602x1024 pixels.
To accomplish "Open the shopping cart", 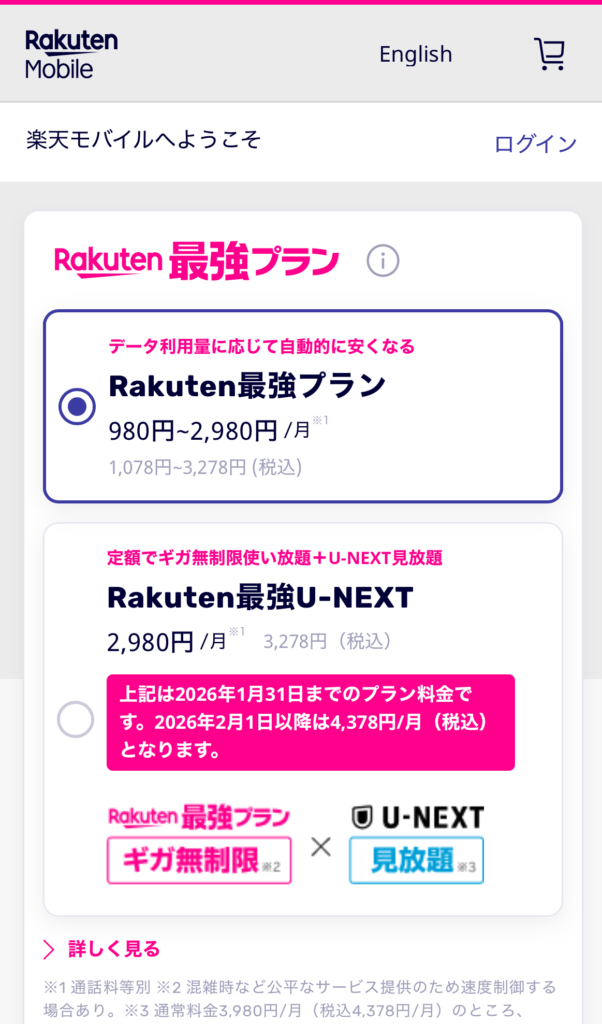I will tap(549, 54).
